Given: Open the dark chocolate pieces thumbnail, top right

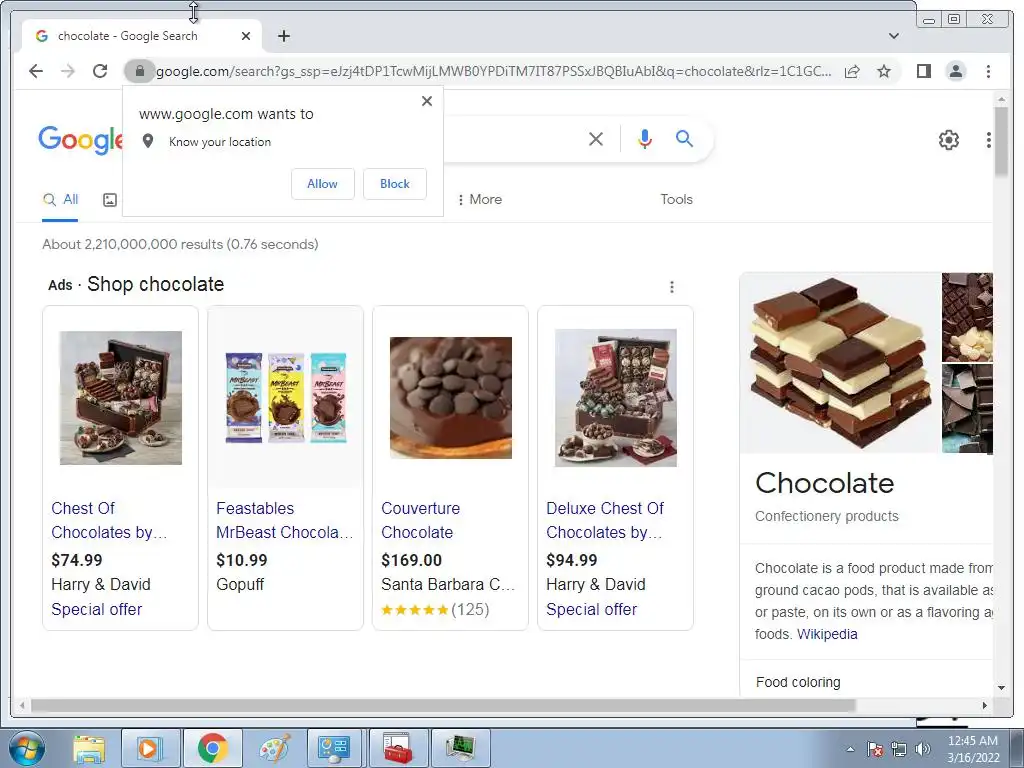Looking at the screenshot, I should pyautogui.click(x=967, y=317).
